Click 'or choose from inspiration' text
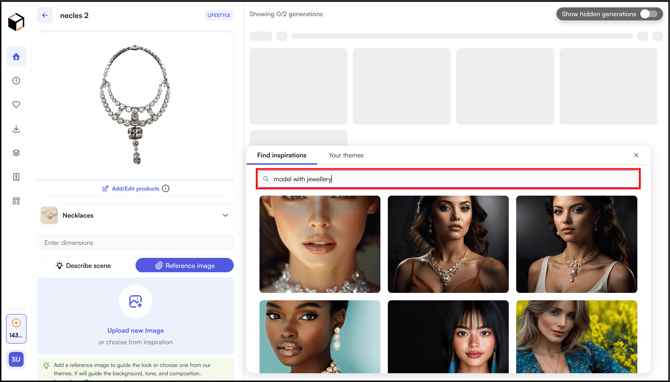This screenshot has width=670, height=382. pyautogui.click(x=135, y=342)
